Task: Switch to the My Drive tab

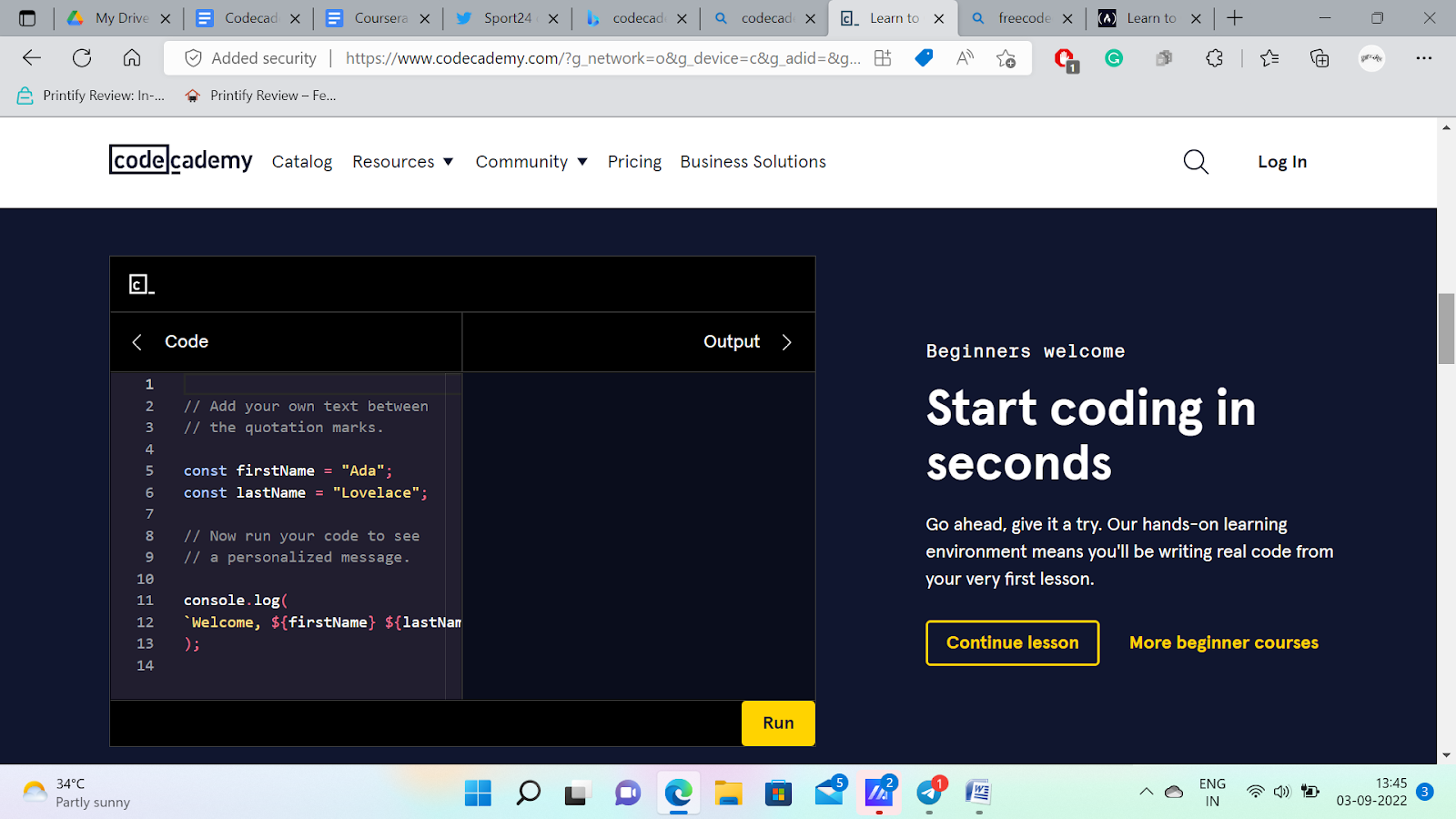Action: (118, 18)
